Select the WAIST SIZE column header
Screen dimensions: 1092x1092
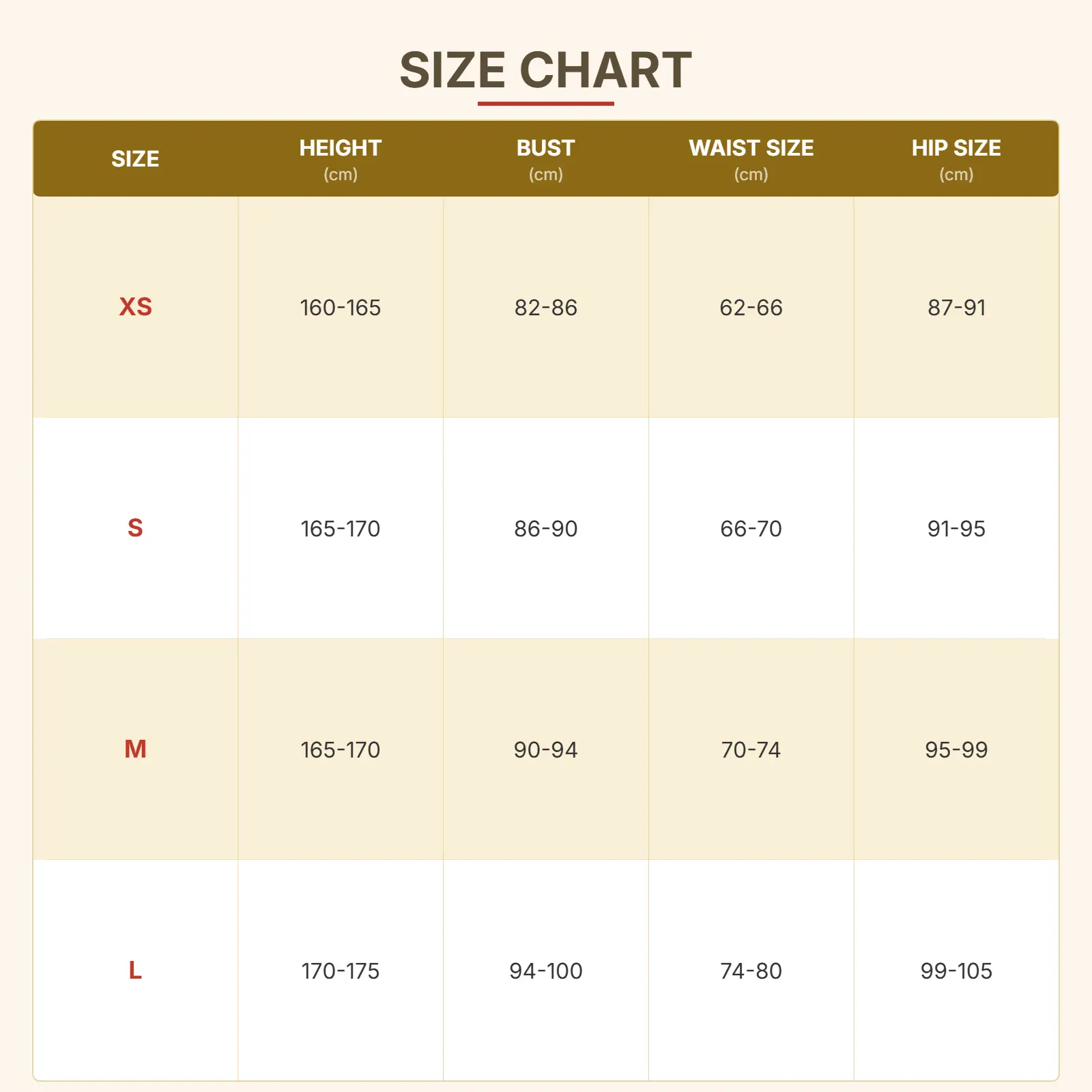(751, 159)
